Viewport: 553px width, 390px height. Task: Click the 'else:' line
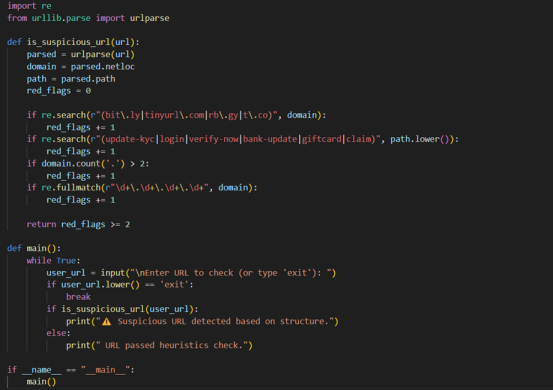tap(59, 333)
